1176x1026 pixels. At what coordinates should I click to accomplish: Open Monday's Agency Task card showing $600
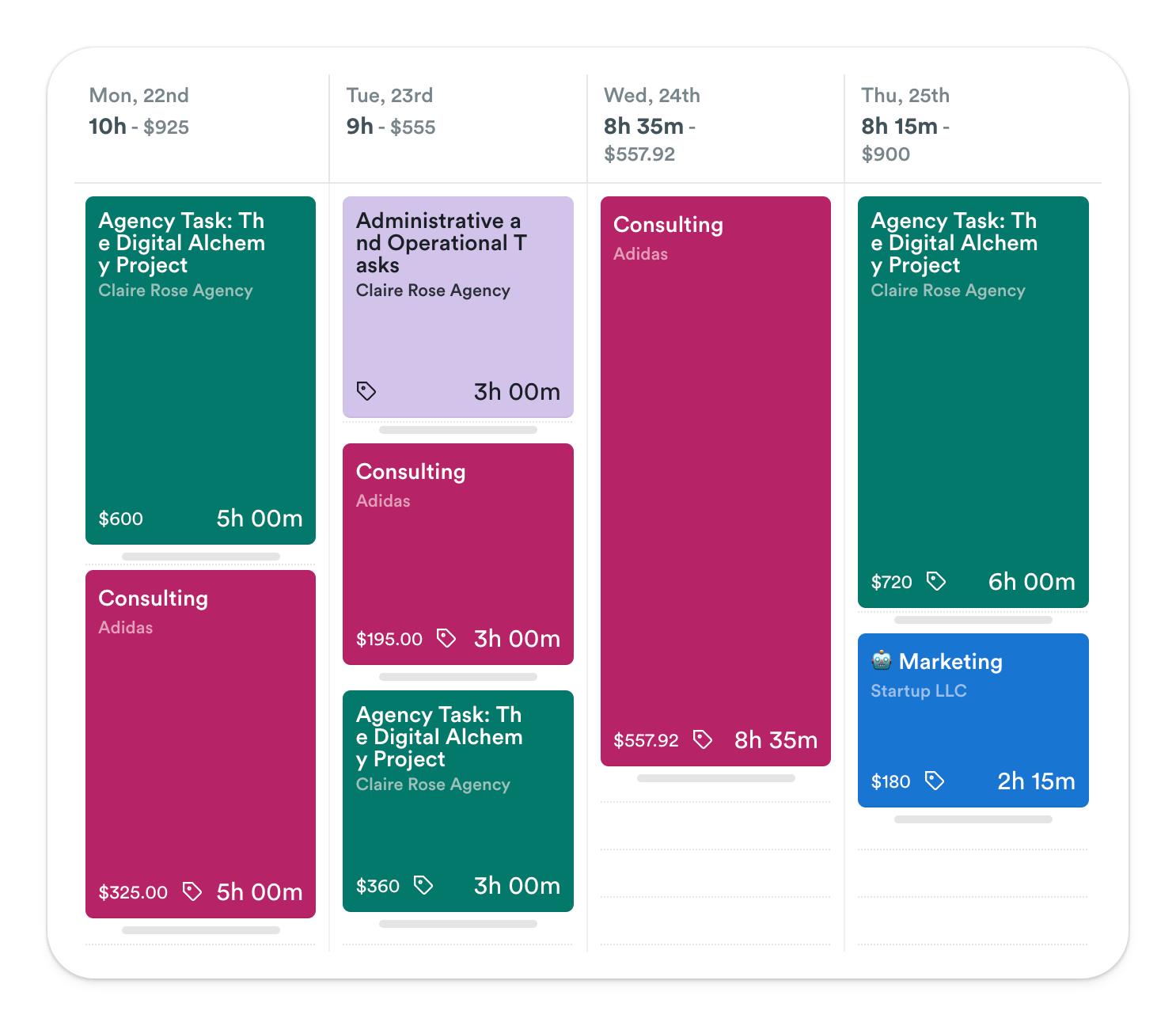200,370
